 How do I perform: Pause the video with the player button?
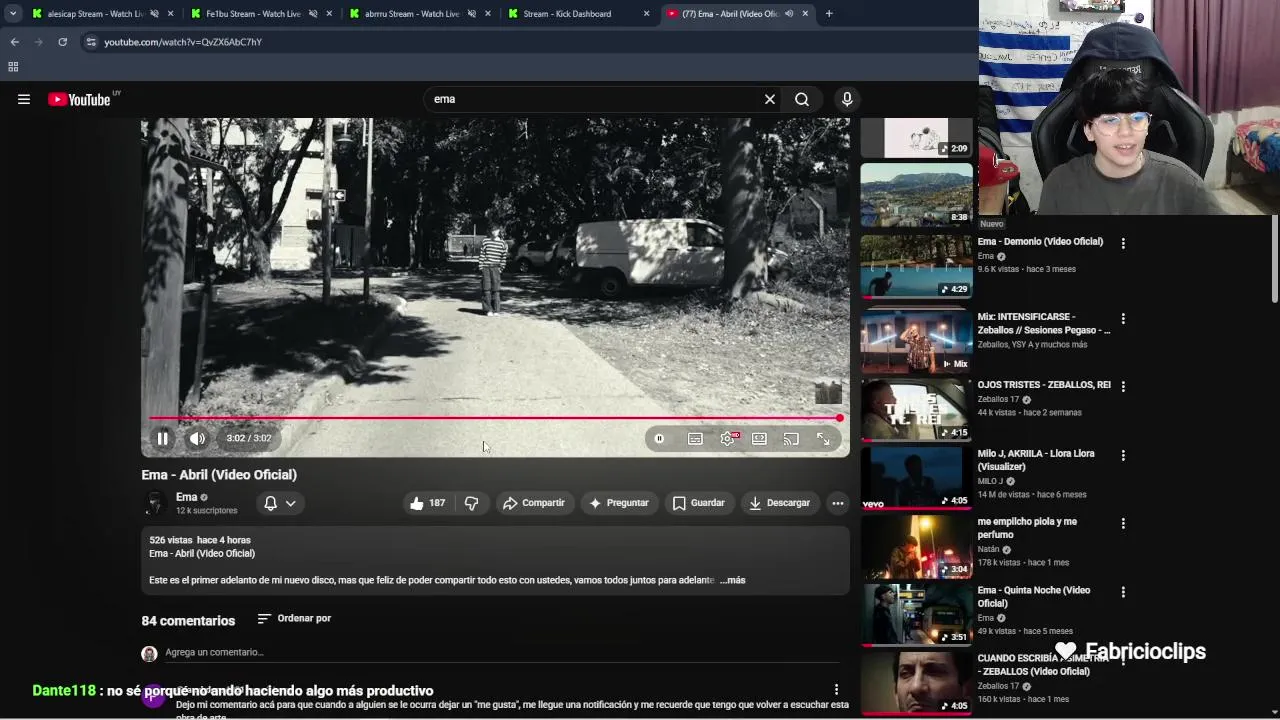click(x=162, y=438)
